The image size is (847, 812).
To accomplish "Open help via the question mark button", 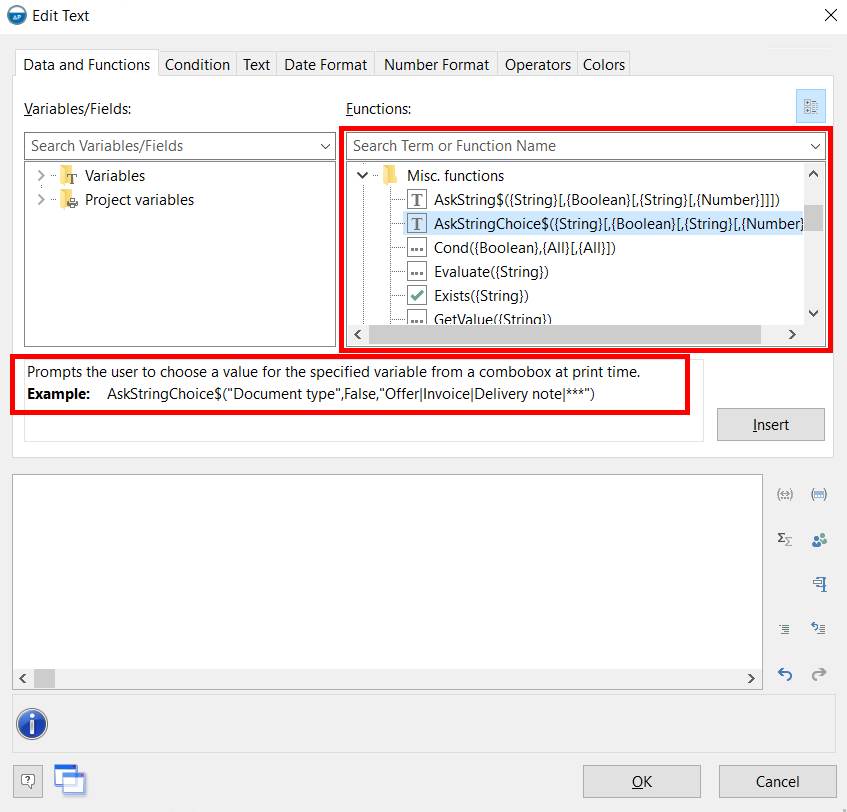I will click(x=28, y=780).
